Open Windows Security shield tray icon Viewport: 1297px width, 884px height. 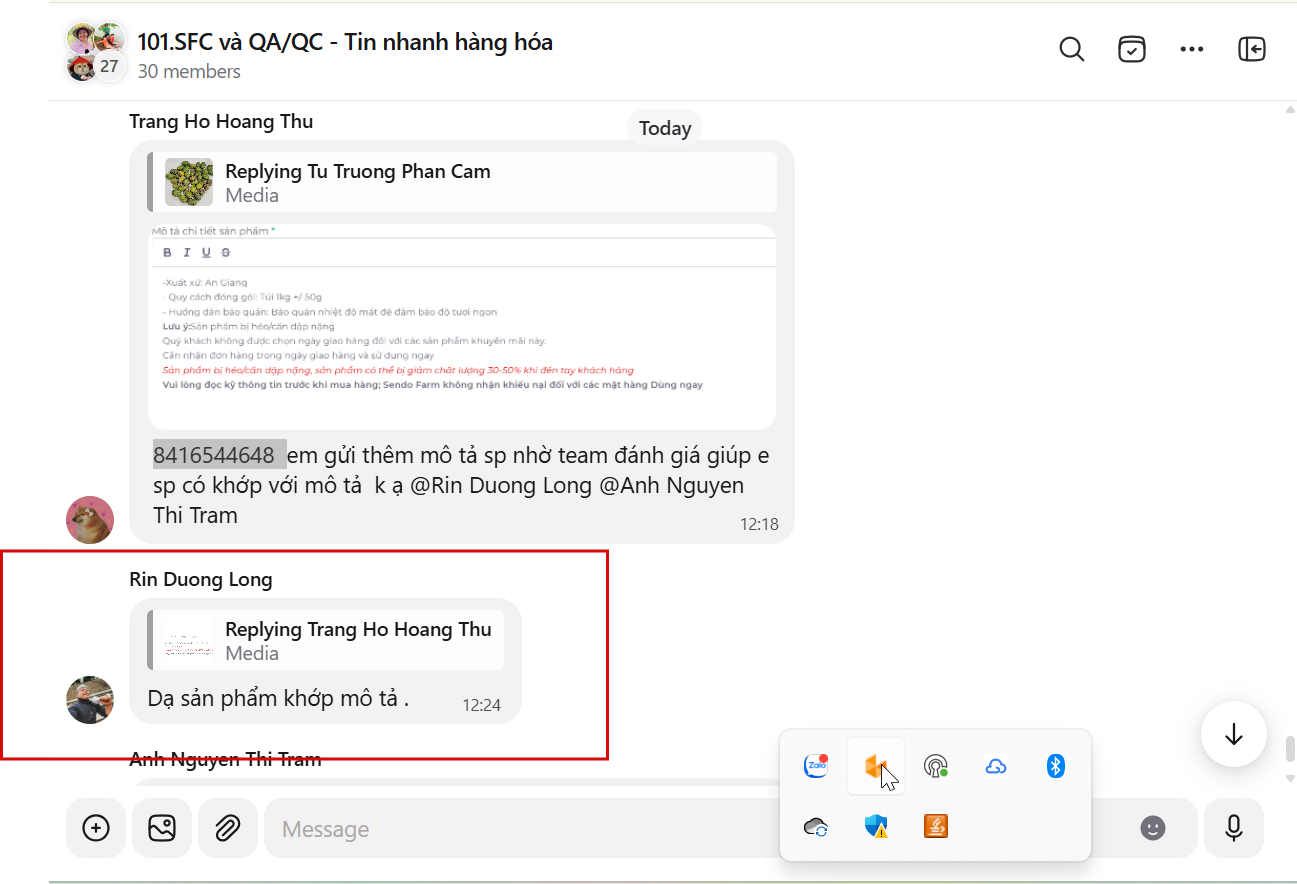[x=876, y=826]
